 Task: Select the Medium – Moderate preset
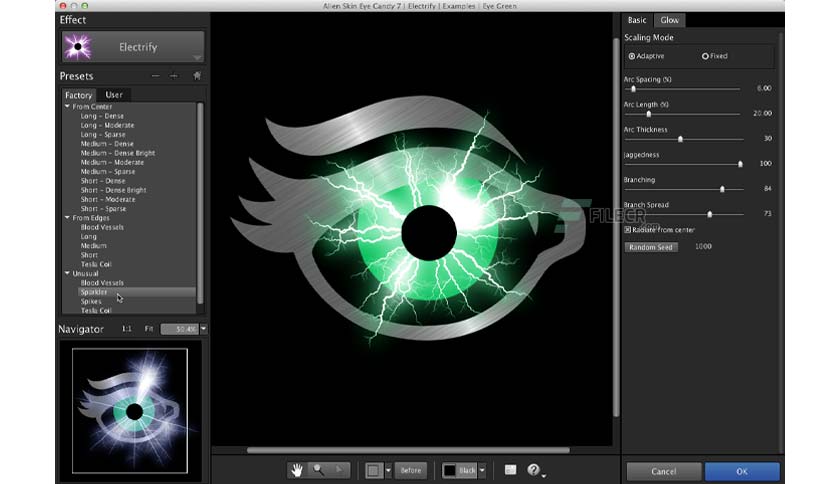pyautogui.click(x=112, y=162)
